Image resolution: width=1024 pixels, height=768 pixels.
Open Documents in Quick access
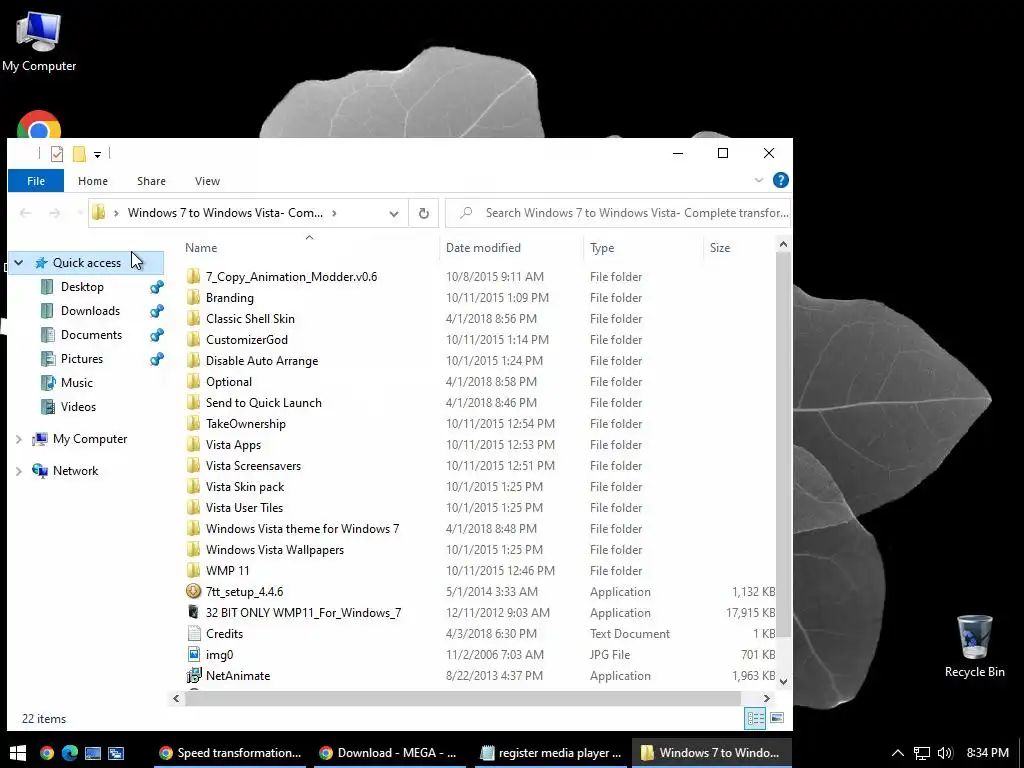(91, 334)
